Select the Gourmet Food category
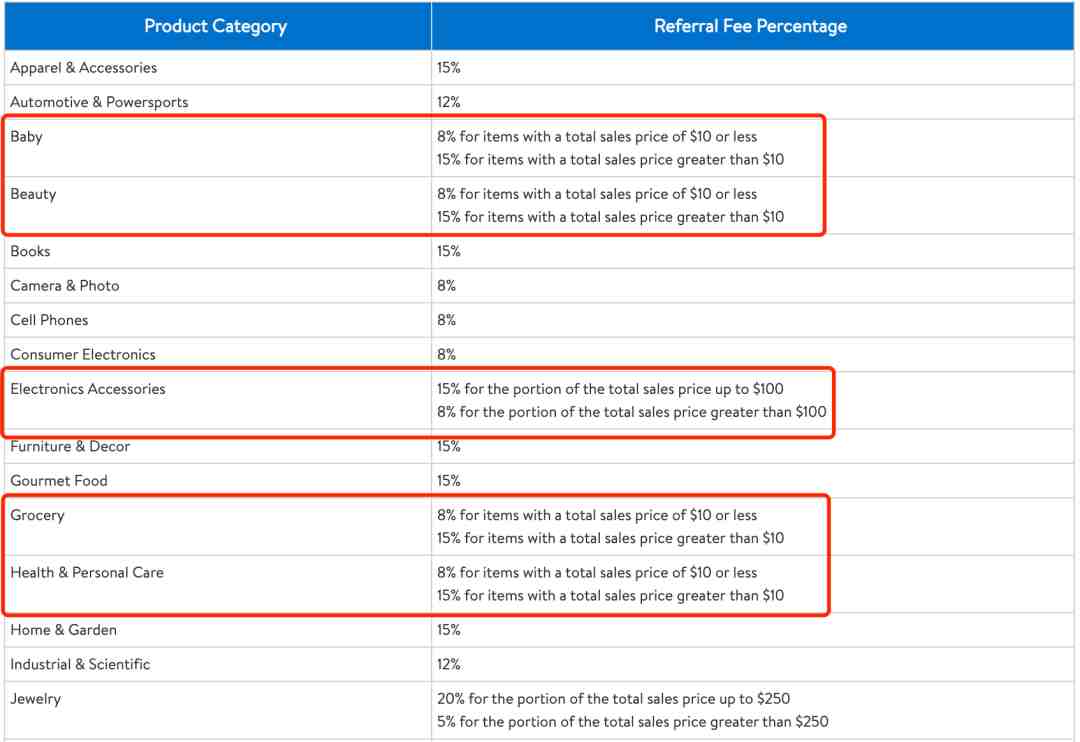Viewport: 1080px width, 742px height. (59, 481)
